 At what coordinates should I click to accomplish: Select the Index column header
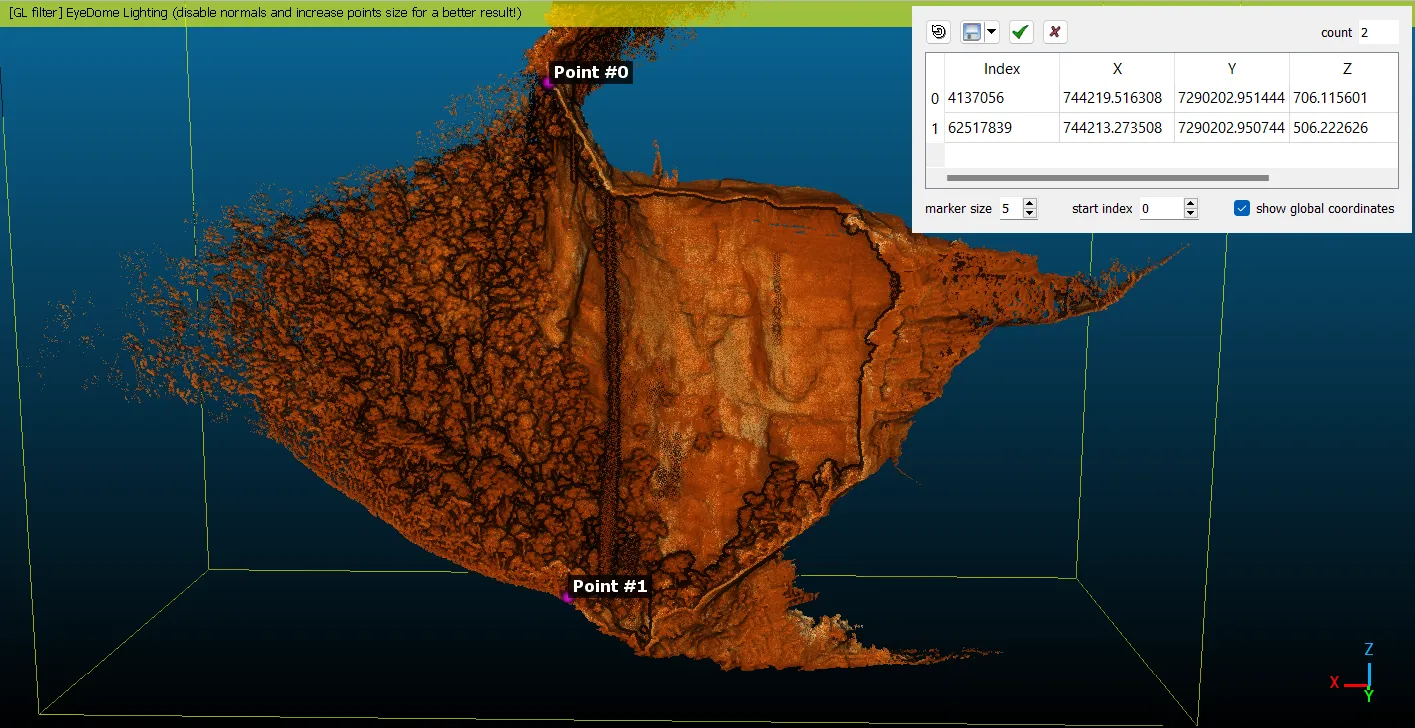[1001, 69]
